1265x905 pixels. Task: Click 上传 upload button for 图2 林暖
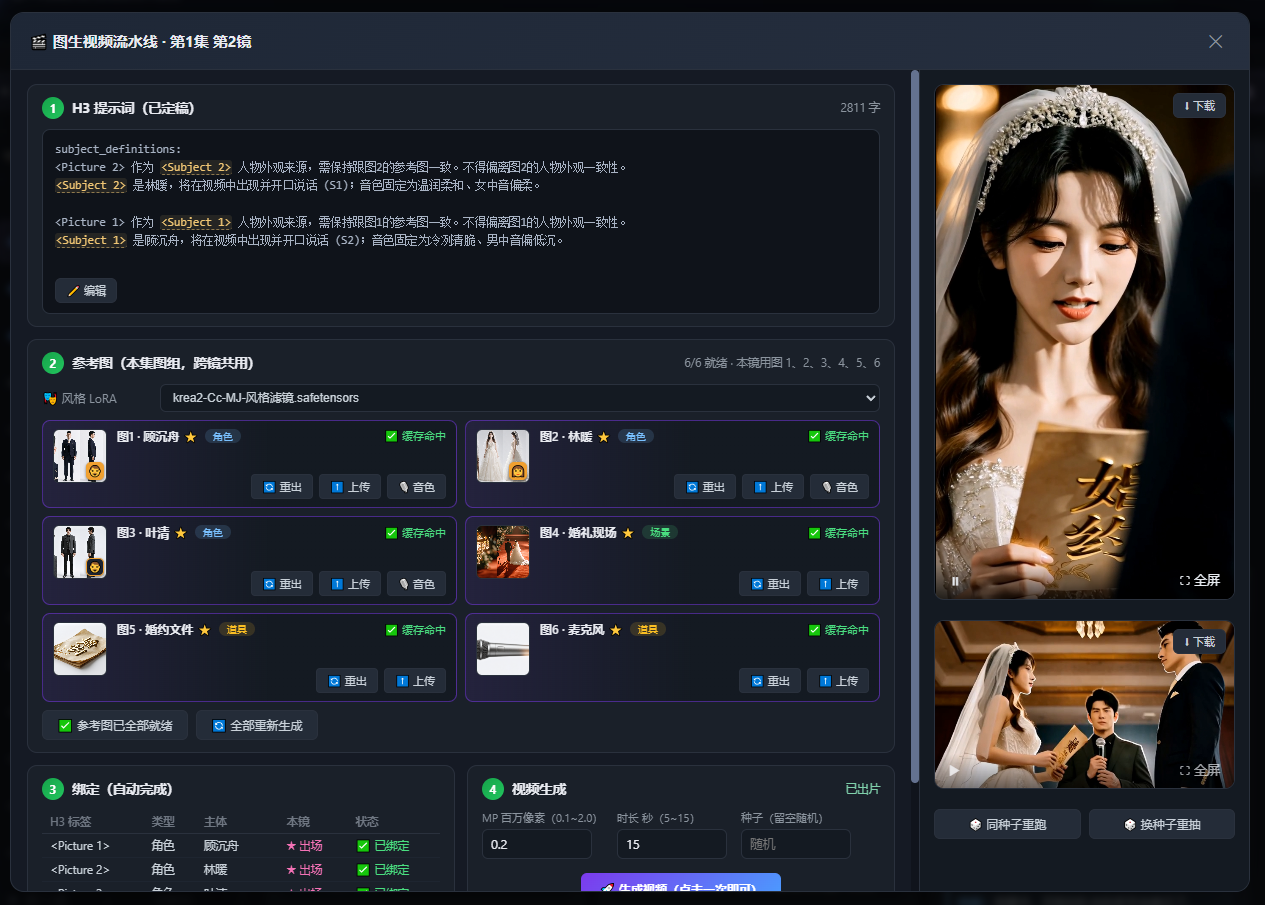point(773,487)
